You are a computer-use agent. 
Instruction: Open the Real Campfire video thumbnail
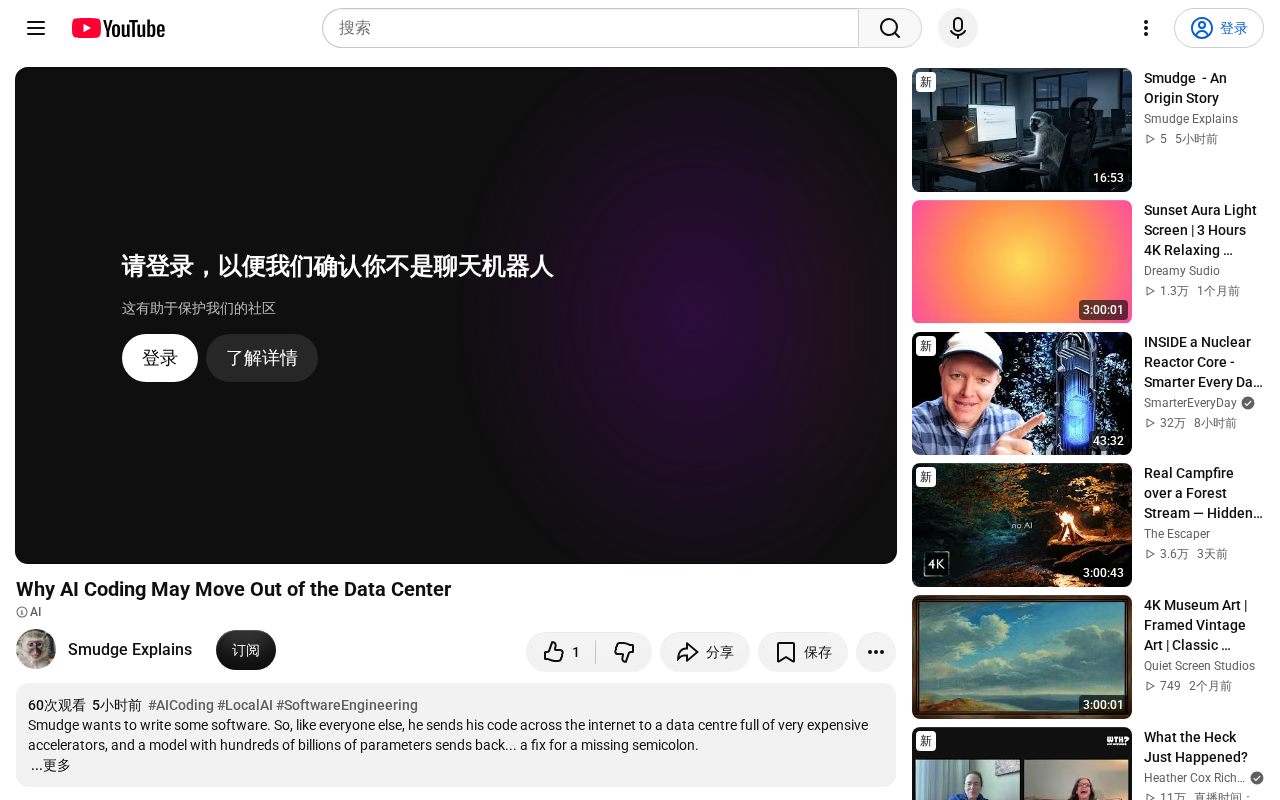(1022, 525)
